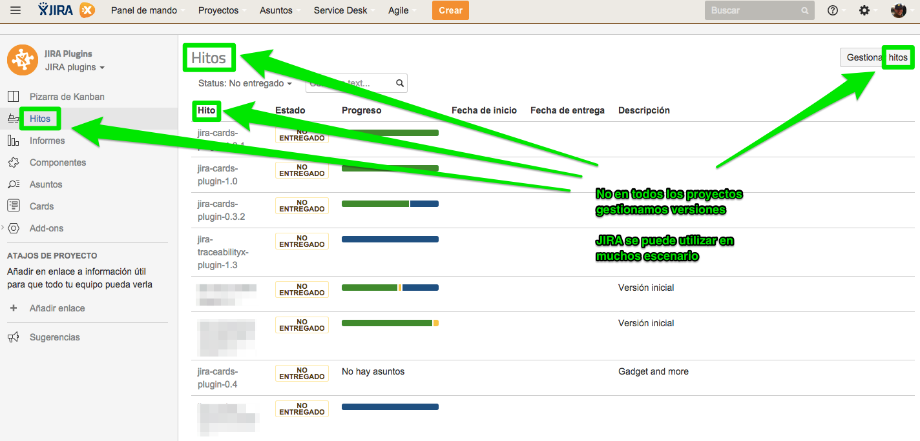This screenshot has width=920, height=441.
Task: Click the Fecha de entrega column header
Action: [x=567, y=110]
